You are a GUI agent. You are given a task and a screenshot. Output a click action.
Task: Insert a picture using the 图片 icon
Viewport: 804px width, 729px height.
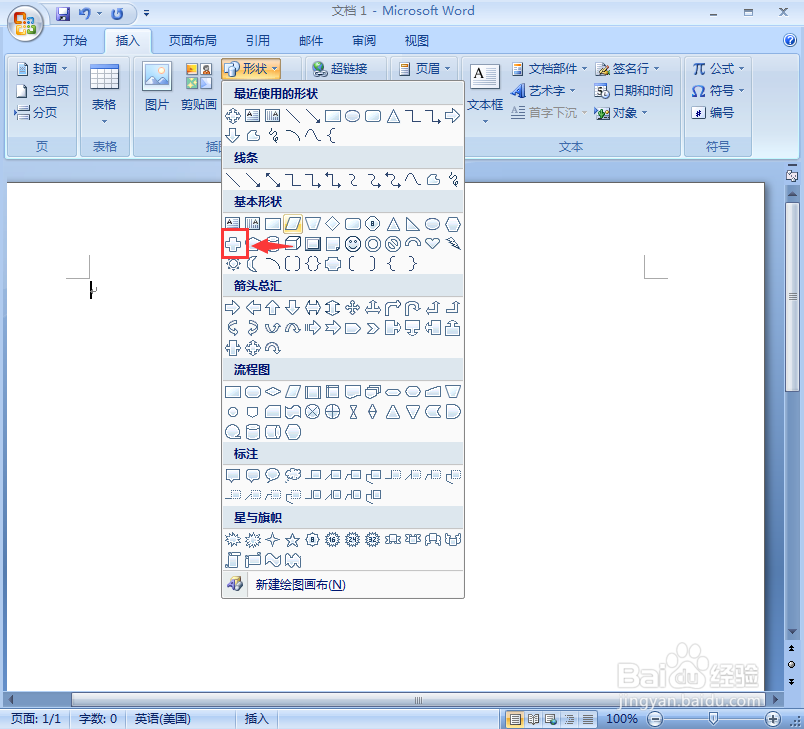click(x=157, y=88)
